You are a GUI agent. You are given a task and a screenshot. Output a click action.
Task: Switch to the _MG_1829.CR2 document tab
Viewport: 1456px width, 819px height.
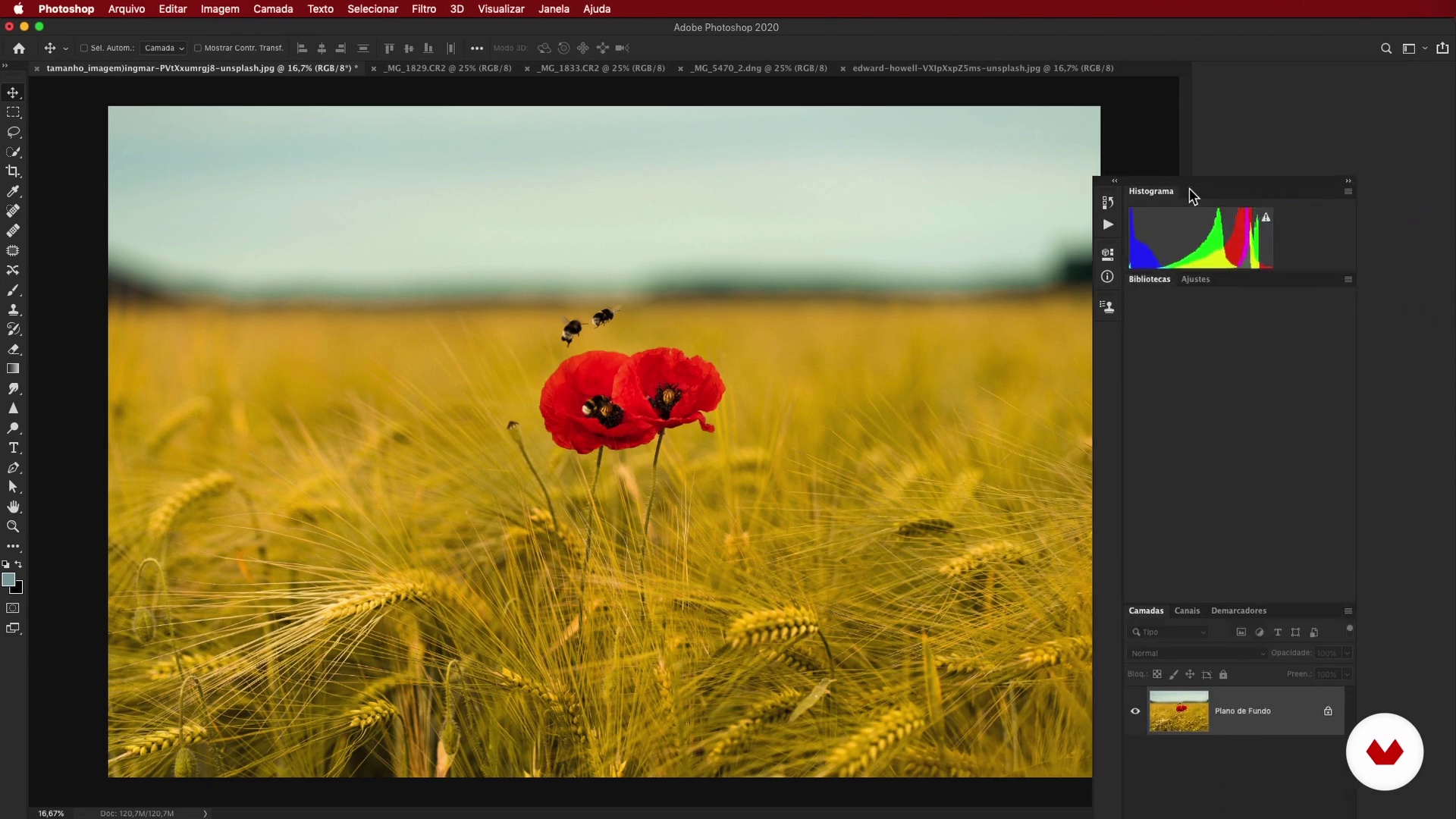click(x=447, y=68)
